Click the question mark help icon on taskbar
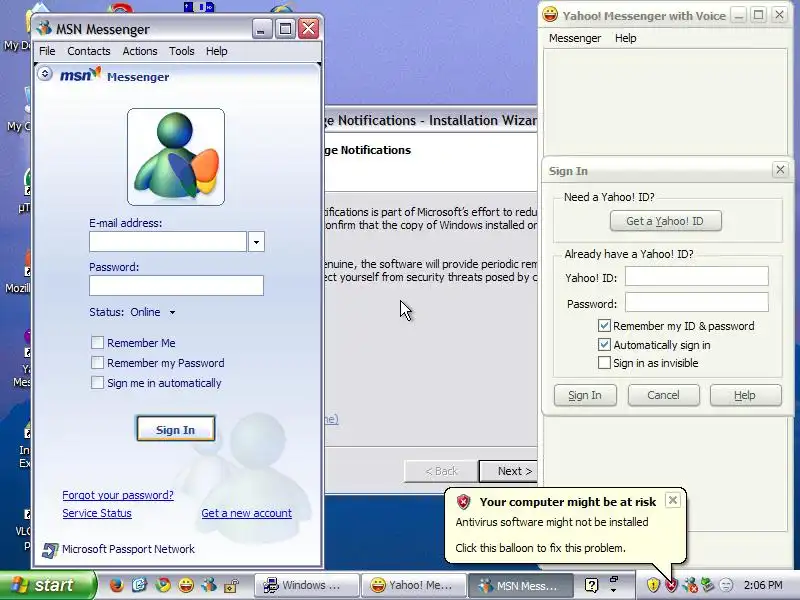 pos(591,585)
